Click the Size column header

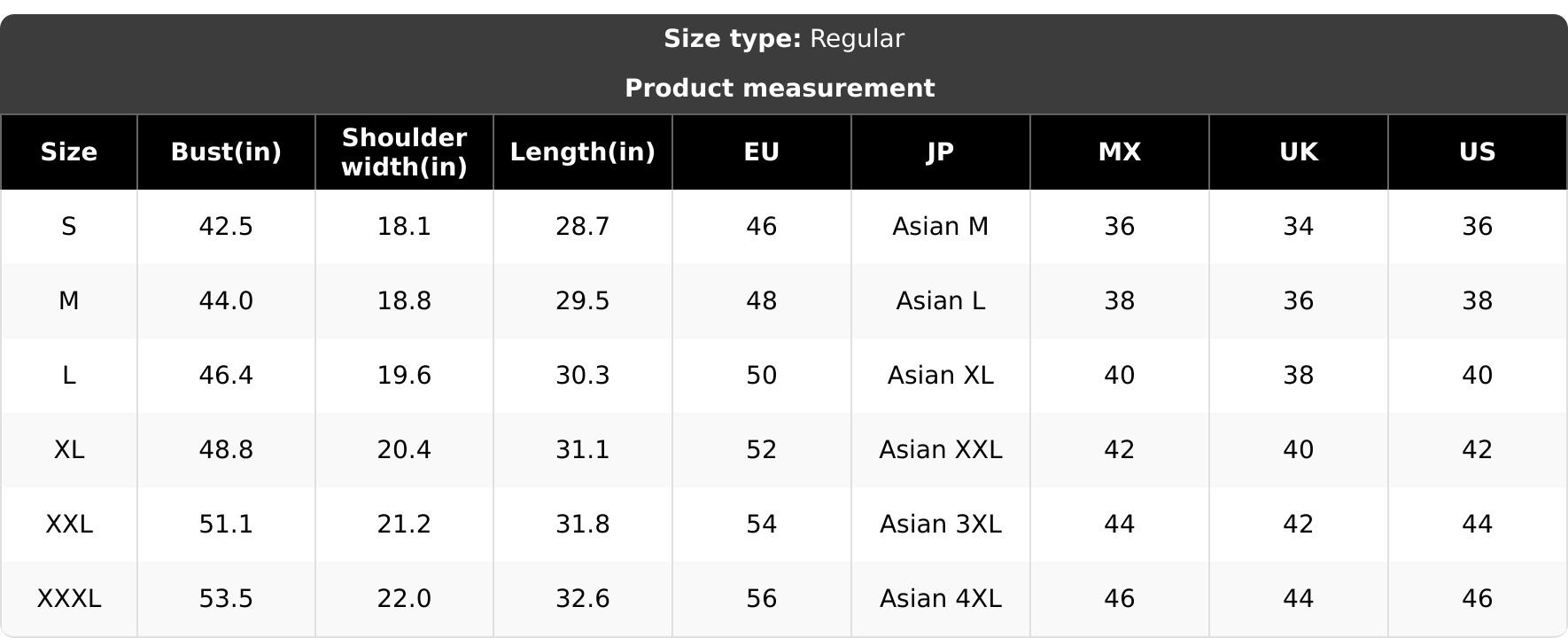pos(69,152)
